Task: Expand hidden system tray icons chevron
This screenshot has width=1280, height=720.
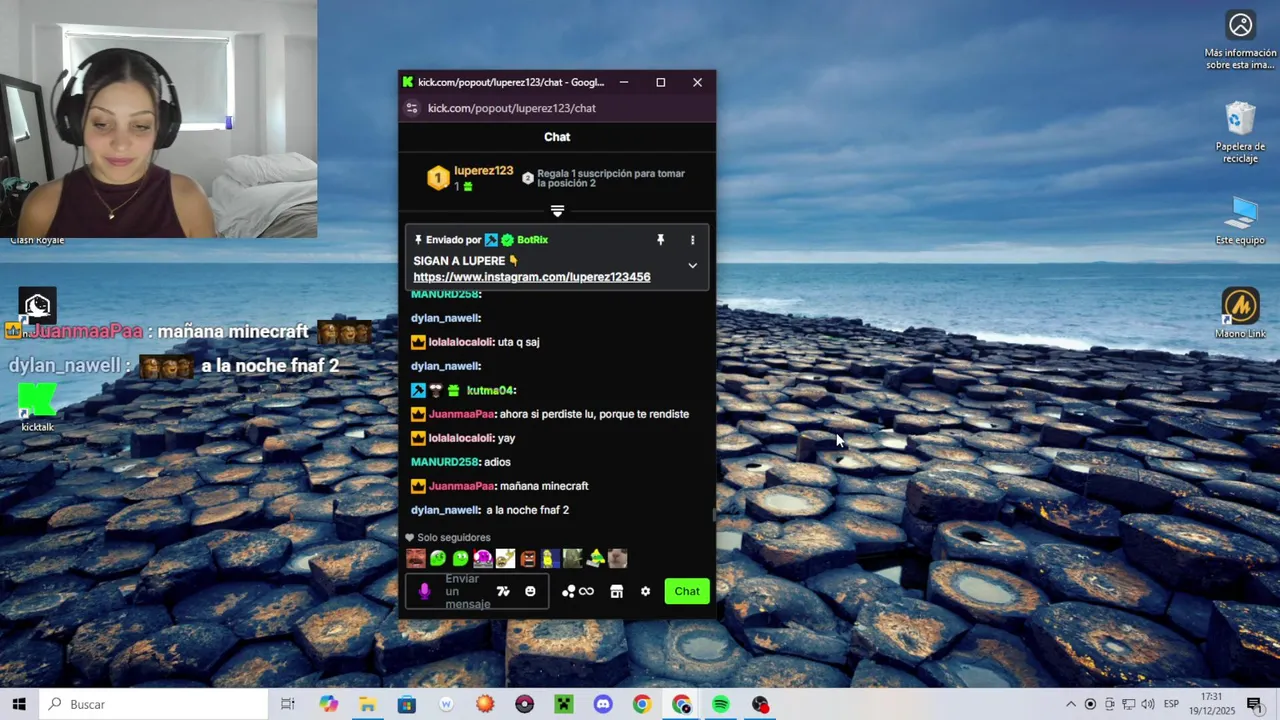Action: pyautogui.click(x=1071, y=704)
